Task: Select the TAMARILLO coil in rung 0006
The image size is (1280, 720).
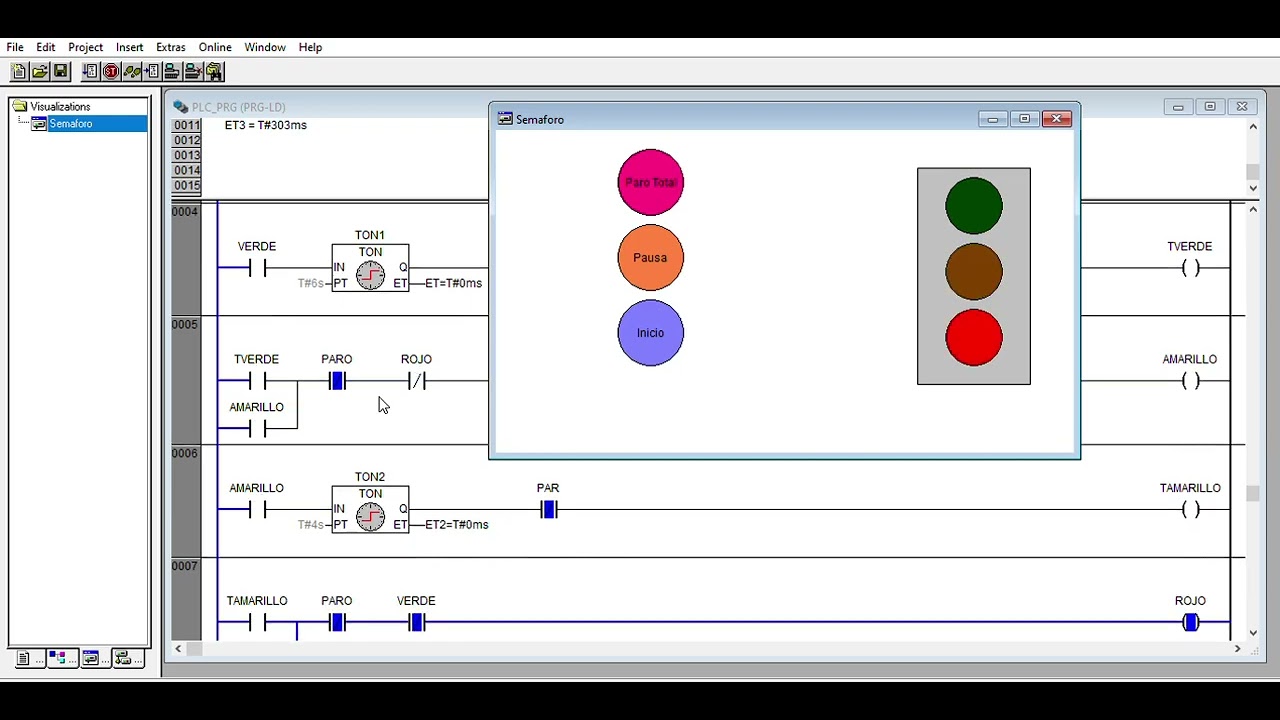Action: (1190, 510)
